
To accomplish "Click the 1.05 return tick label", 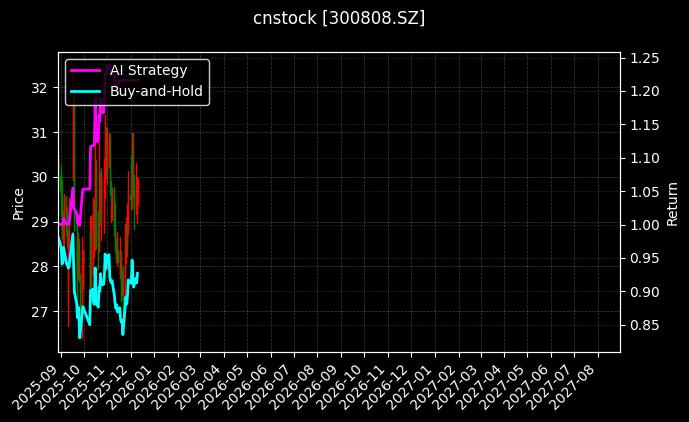I will (645, 192).
